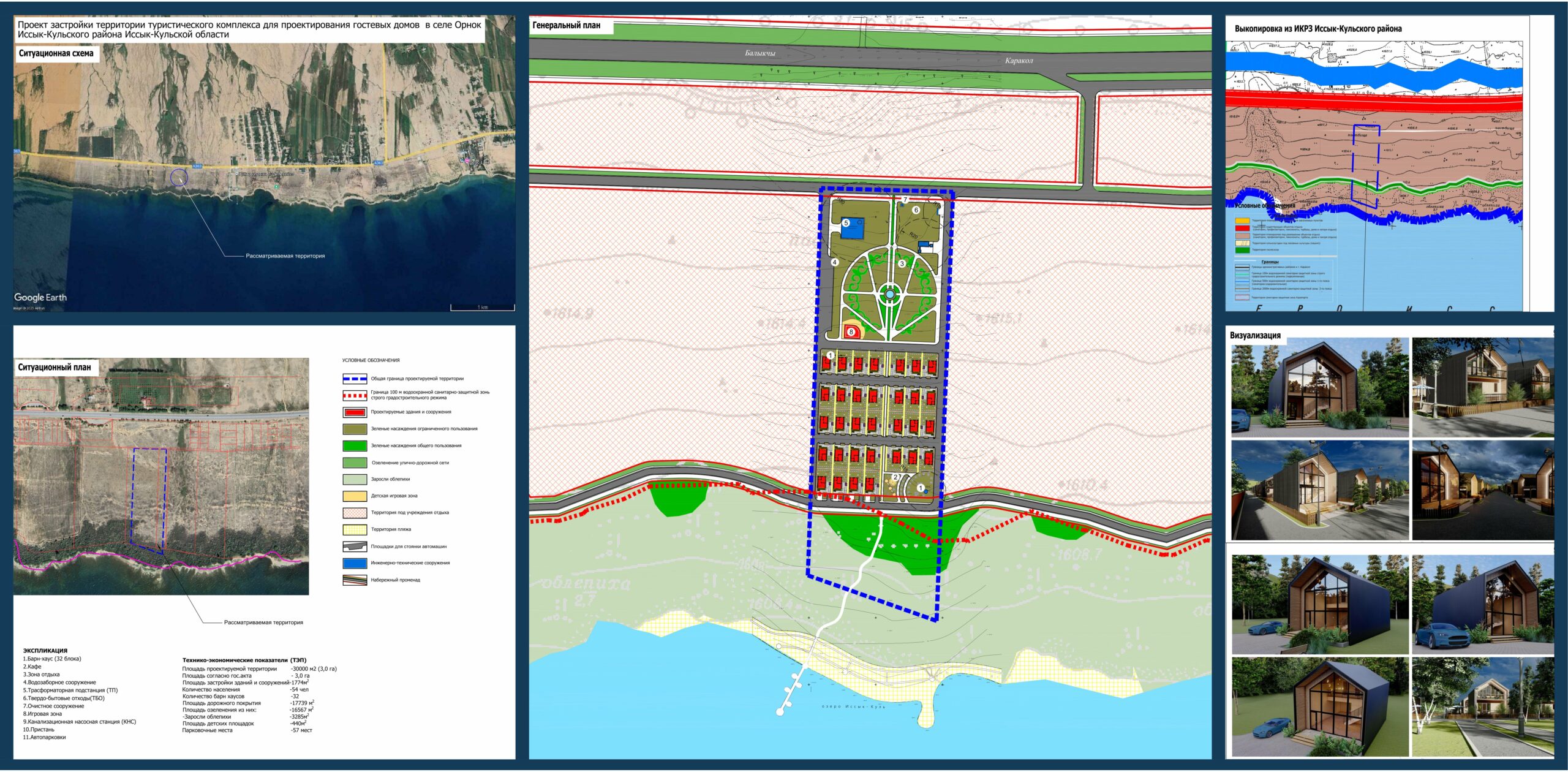Screen dimensions: 1568x772
Task: Click the 'Территория пляжа' yellow legend swatch
Action: point(355,529)
